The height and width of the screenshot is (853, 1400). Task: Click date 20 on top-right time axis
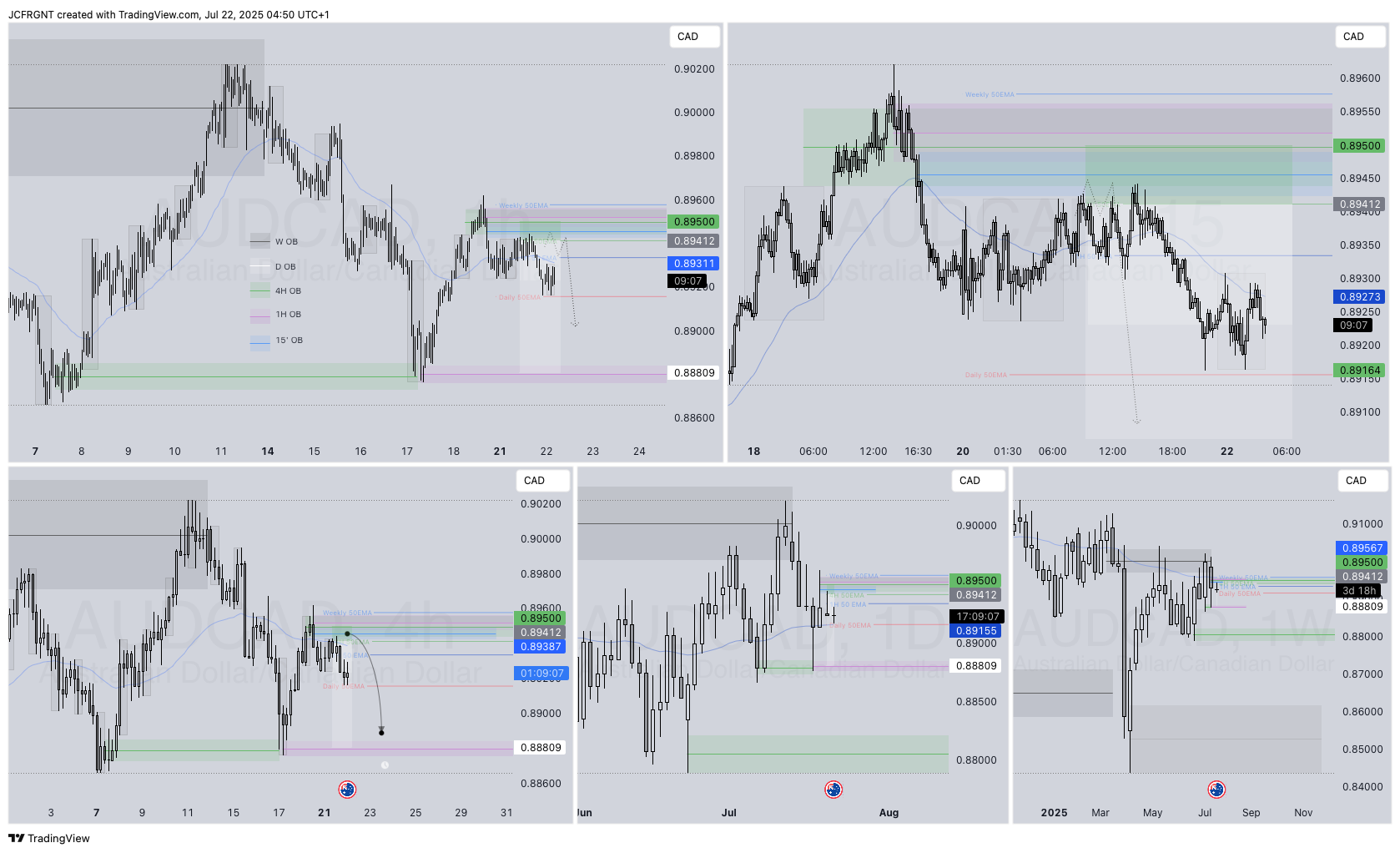(x=963, y=452)
